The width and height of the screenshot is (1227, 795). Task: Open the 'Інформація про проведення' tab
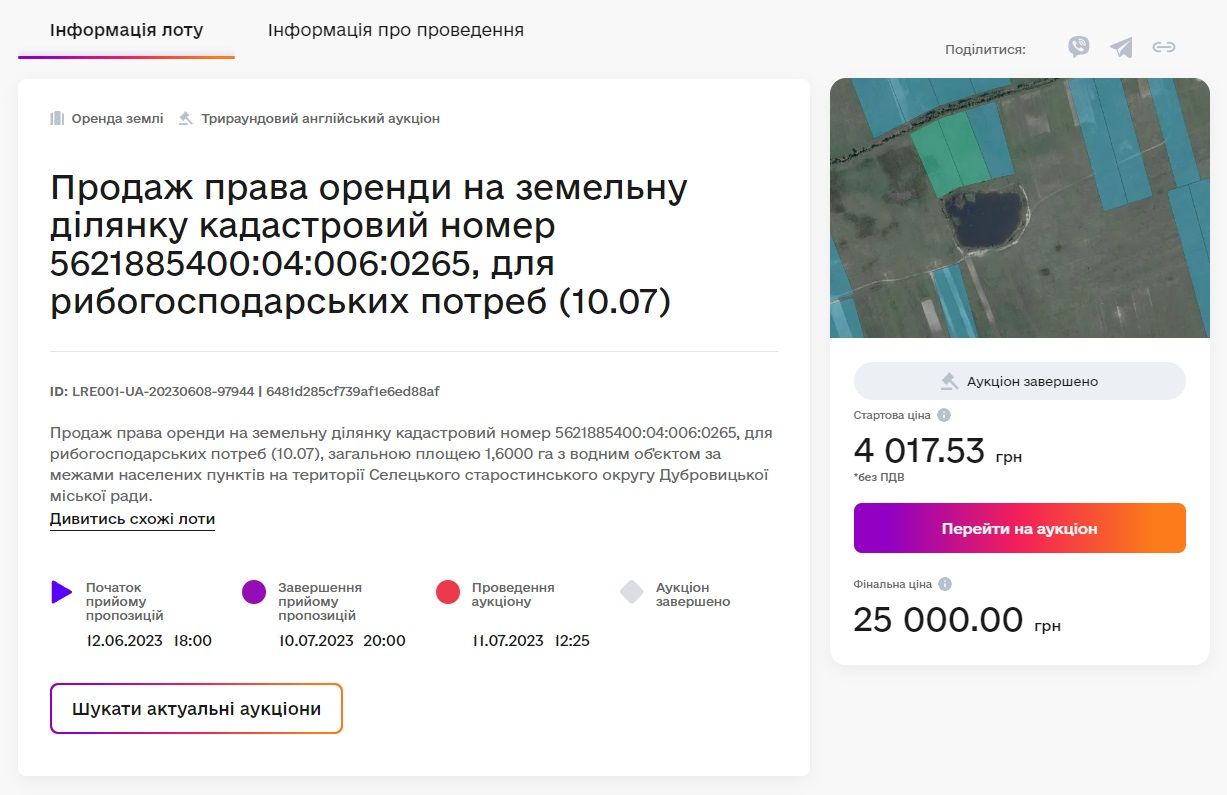(395, 30)
